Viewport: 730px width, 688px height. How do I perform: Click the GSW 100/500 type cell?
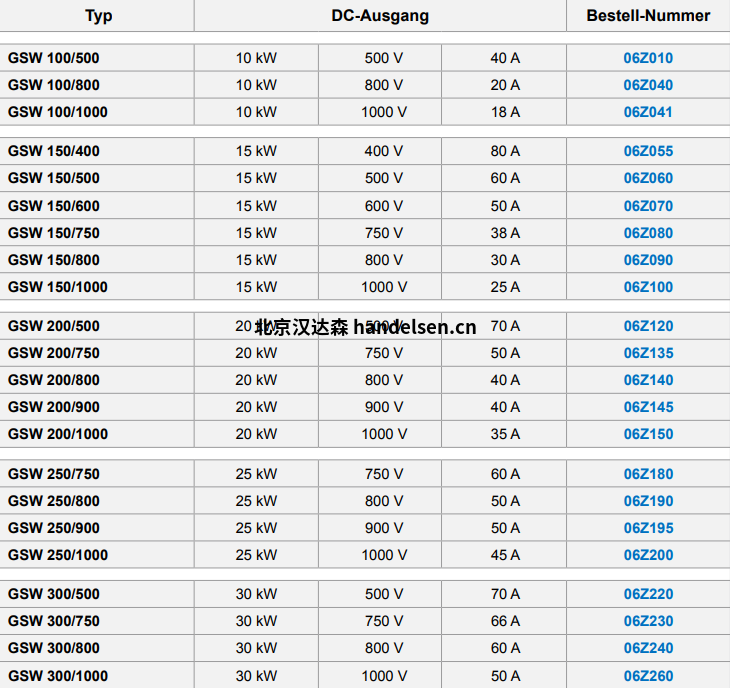(54, 58)
